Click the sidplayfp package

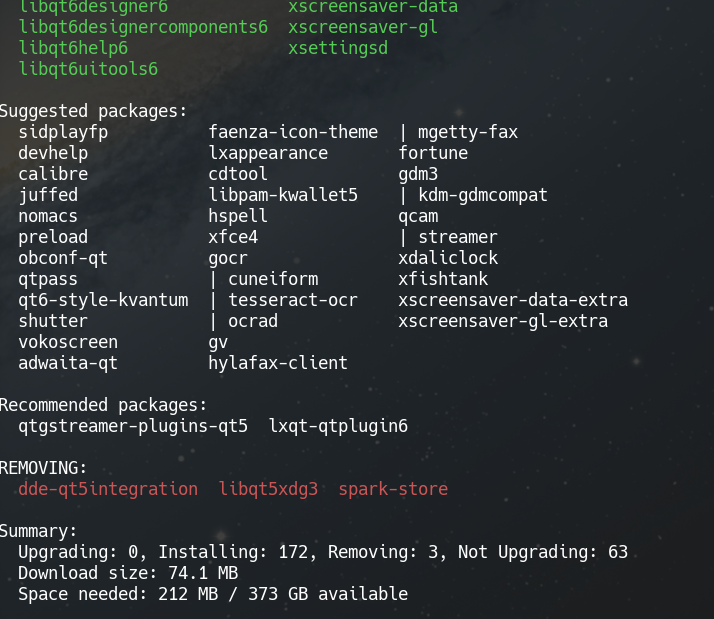(x=63, y=133)
